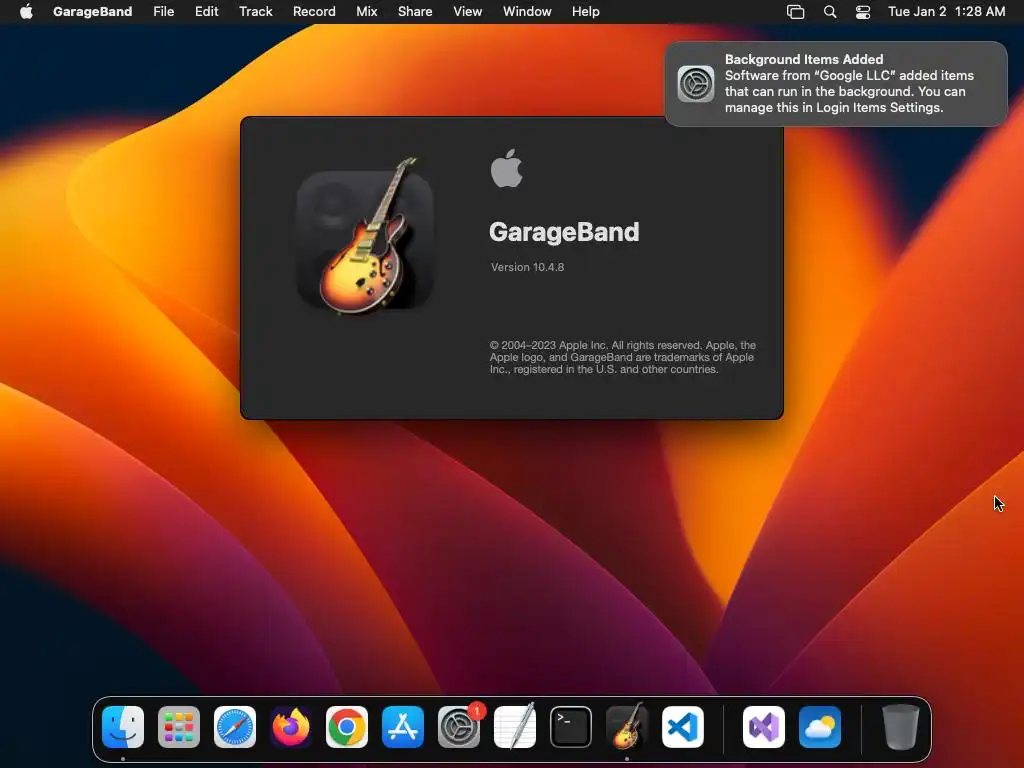Open the File menu
Image resolution: width=1024 pixels, height=768 pixels.
163,12
